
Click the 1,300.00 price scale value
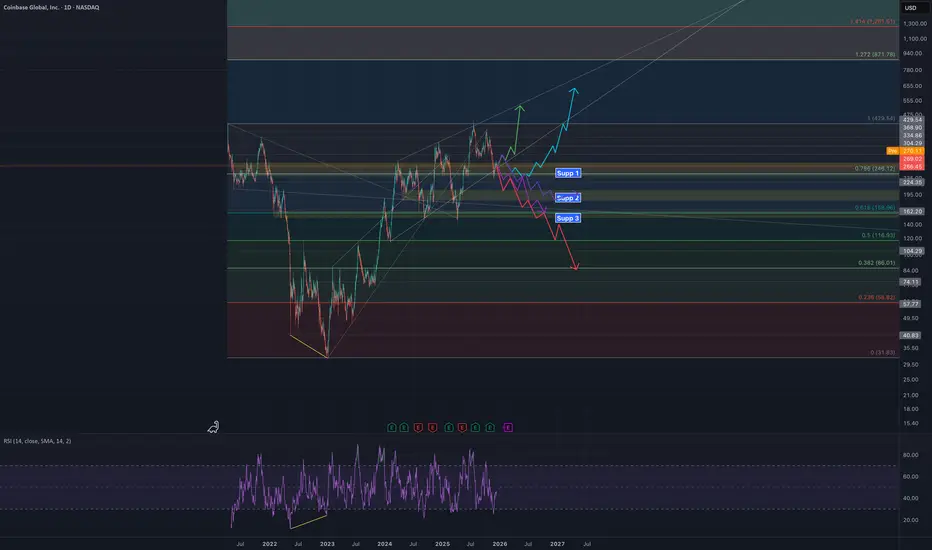coord(915,24)
